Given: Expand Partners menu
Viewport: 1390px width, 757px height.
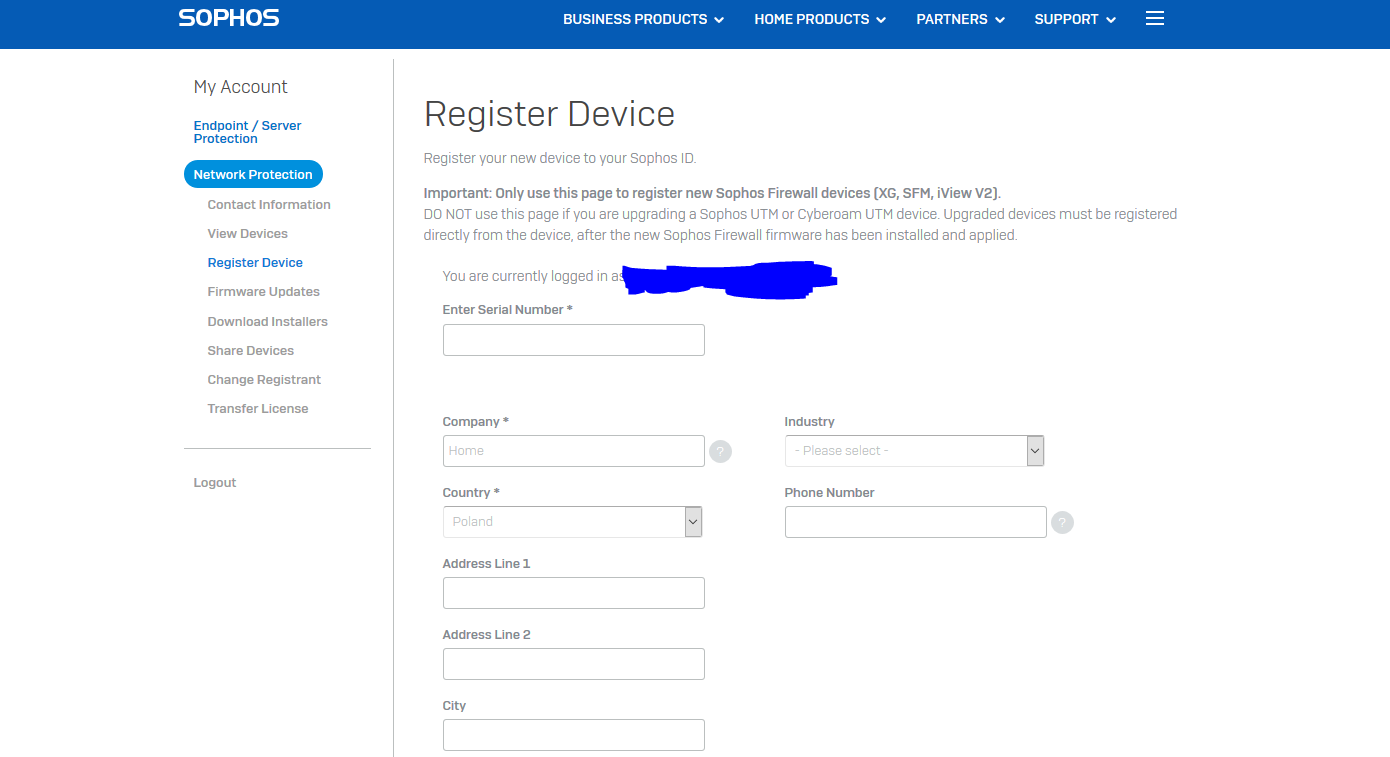Looking at the screenshot, I should coord(960,19).
